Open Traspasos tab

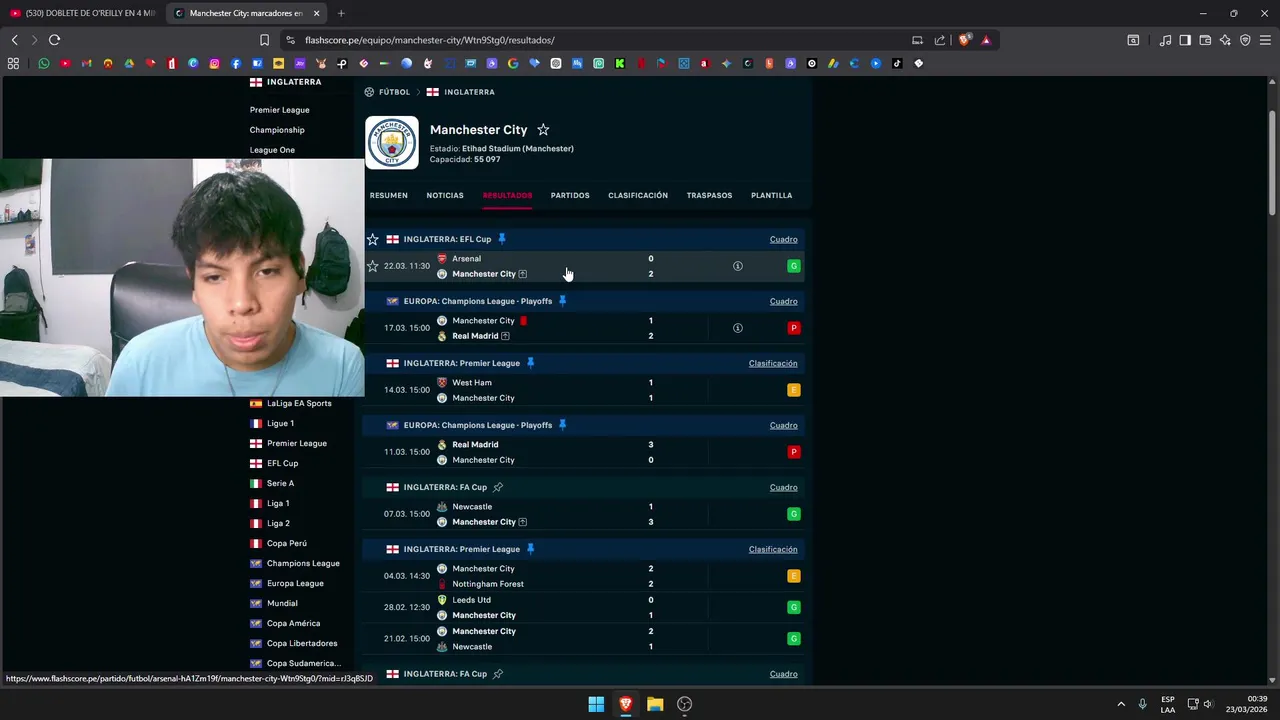(x=709, y=195)
